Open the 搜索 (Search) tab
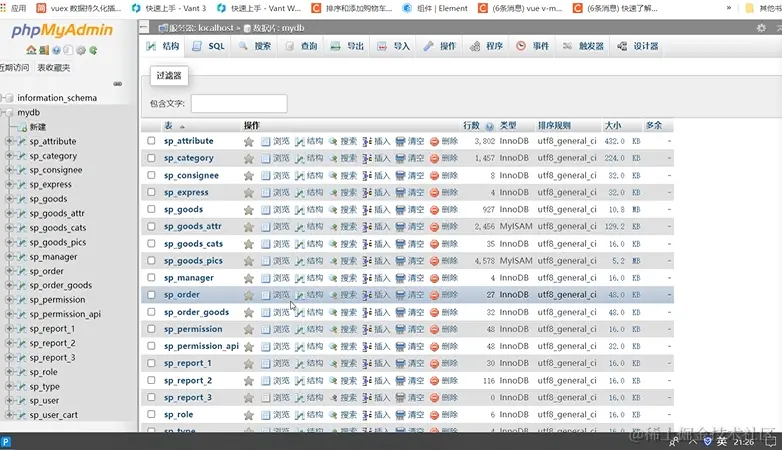 [x=255, y=46]
